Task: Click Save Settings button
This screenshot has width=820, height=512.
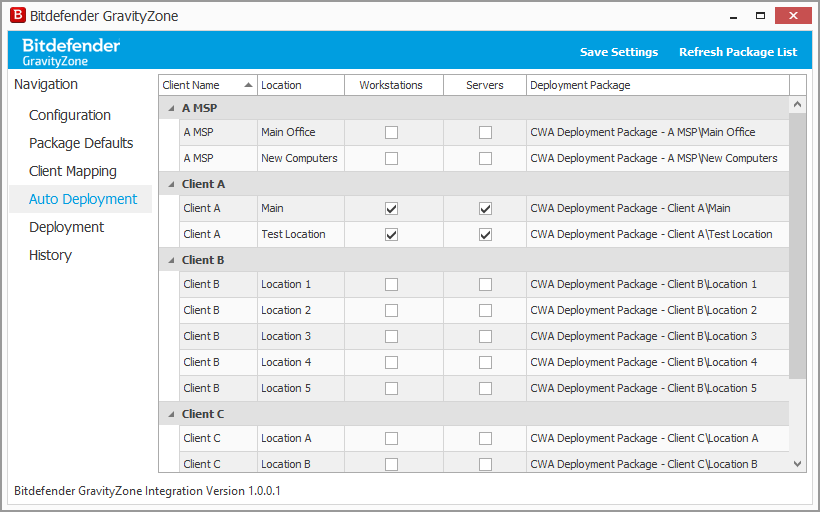Action: point(619,52)
